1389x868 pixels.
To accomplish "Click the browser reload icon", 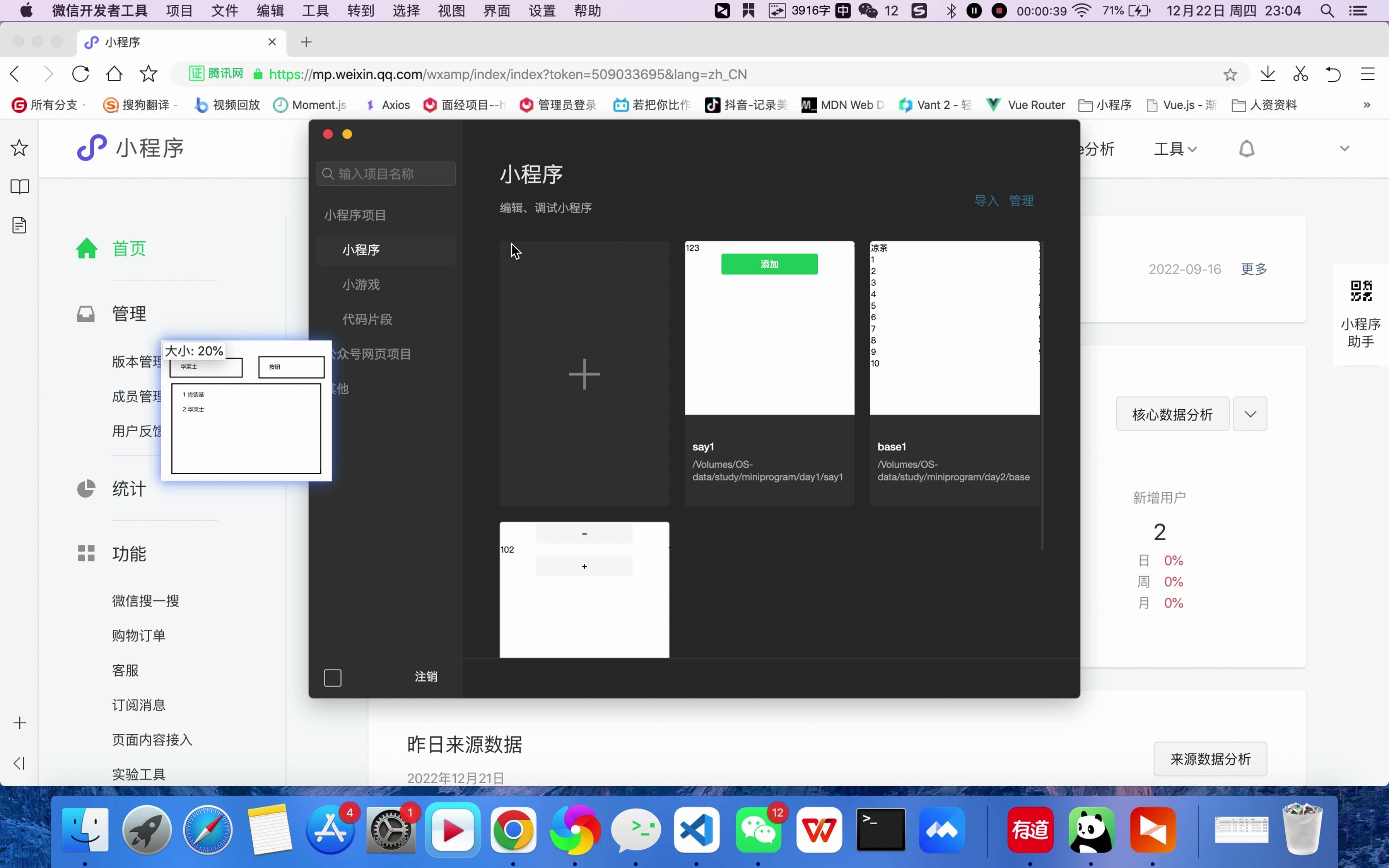I will tap(80, 74).
